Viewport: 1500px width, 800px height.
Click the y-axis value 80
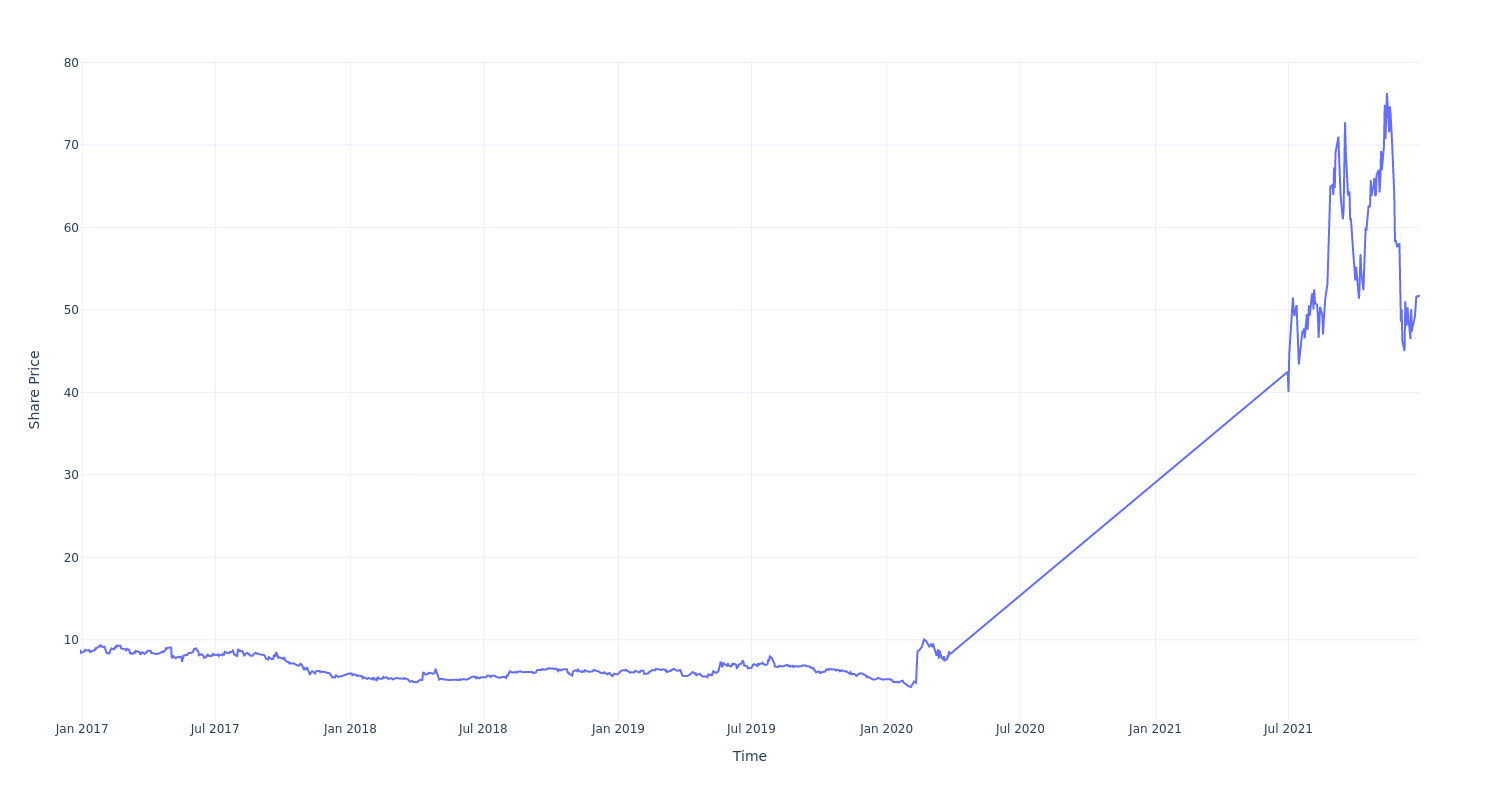click(x=71, y=62)
